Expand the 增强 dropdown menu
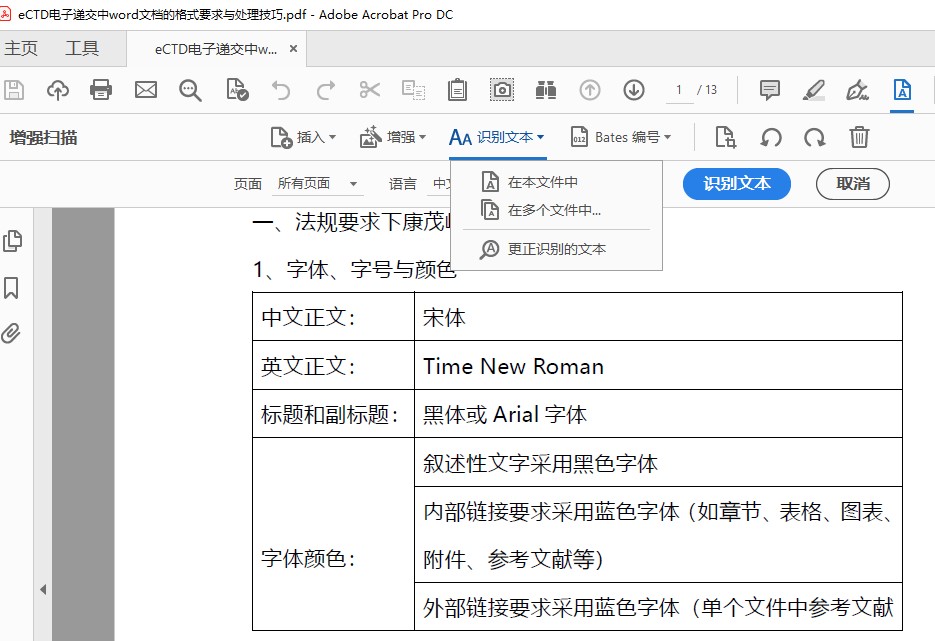Screen dimensions: 935x641 pos(393,137)
